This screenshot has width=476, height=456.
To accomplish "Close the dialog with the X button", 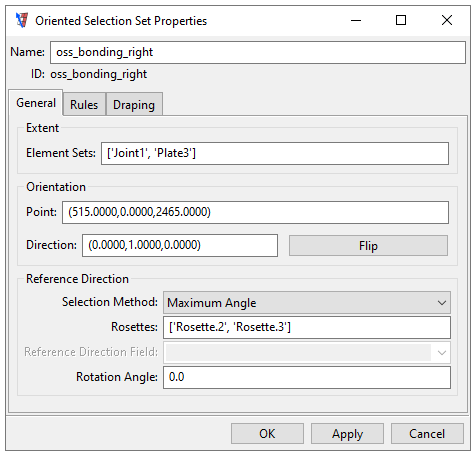I will click(x=447, y=20).
